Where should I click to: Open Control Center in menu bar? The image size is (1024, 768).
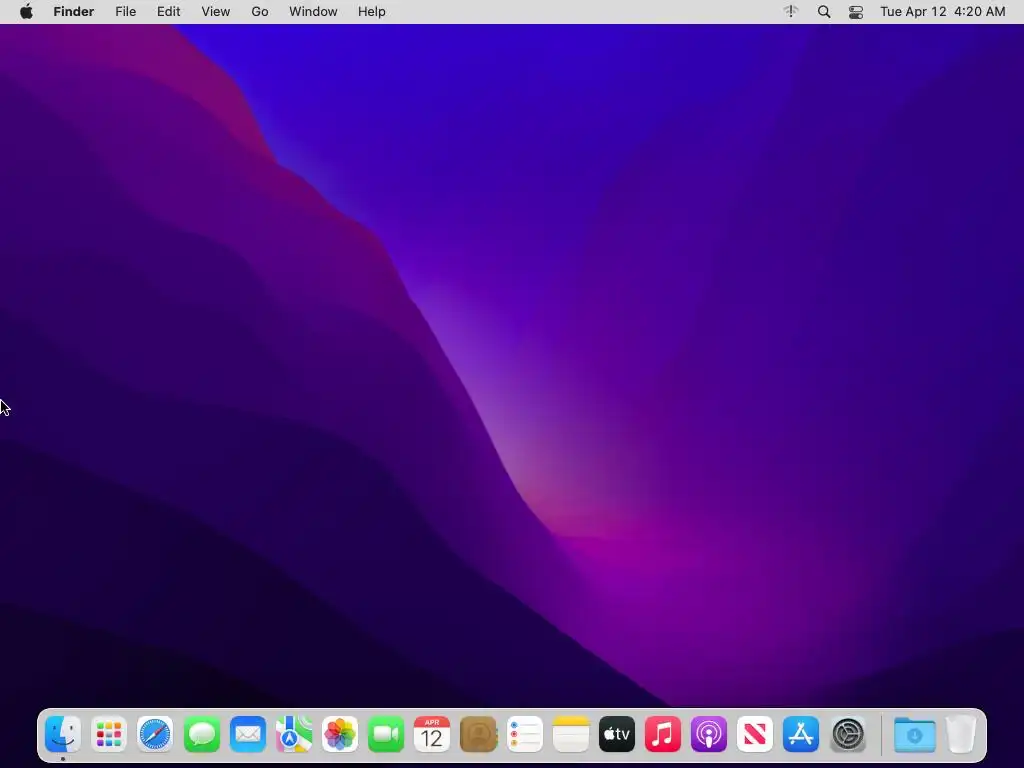[x=856, y=12]
